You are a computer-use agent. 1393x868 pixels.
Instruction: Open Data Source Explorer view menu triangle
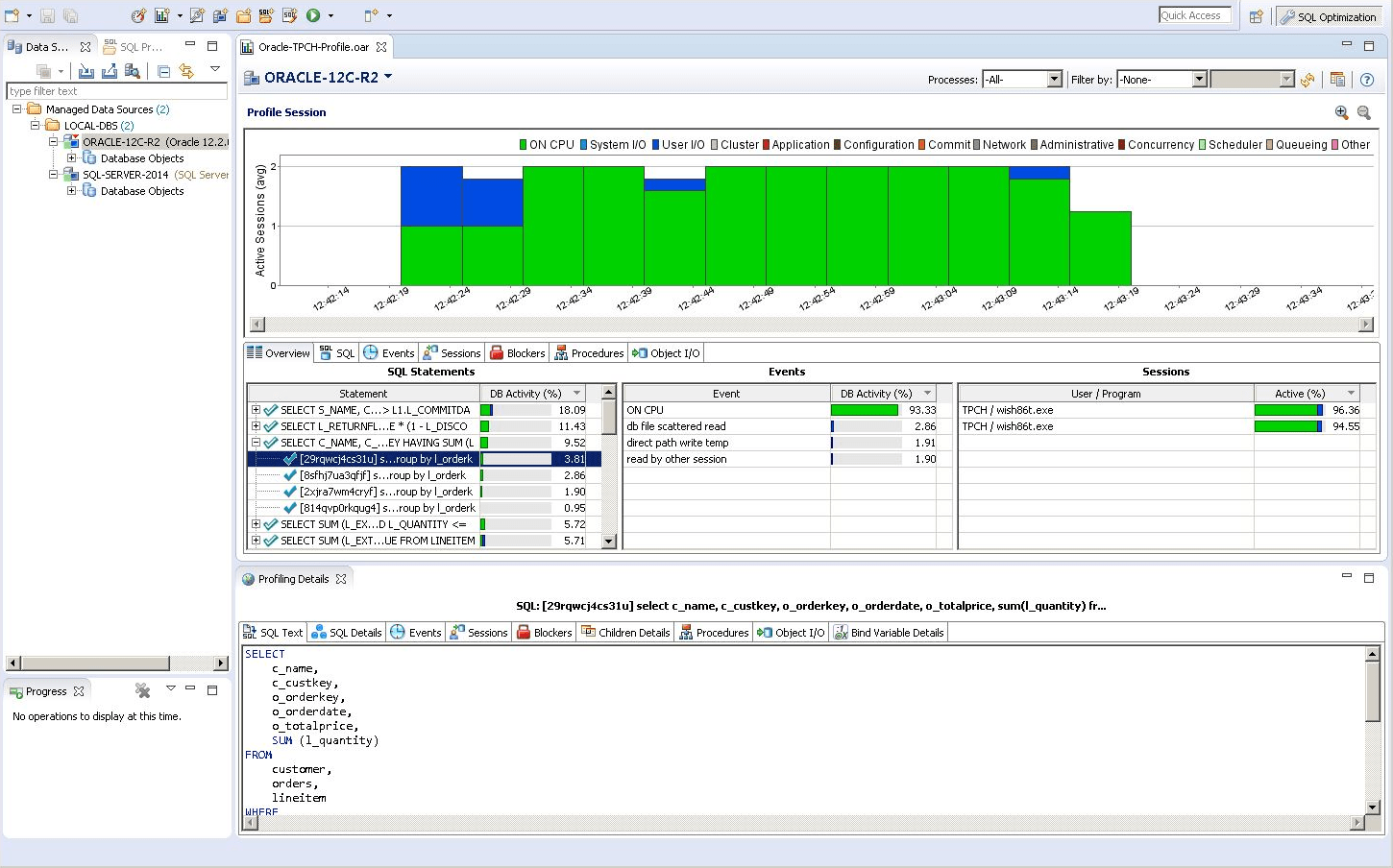coord(215,69)
